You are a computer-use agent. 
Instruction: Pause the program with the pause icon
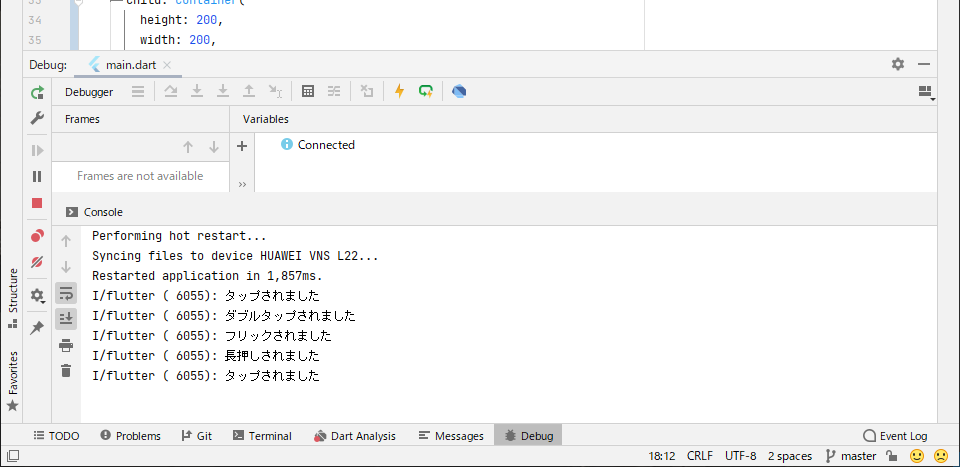pyautogui.click(x=37, y=176)
